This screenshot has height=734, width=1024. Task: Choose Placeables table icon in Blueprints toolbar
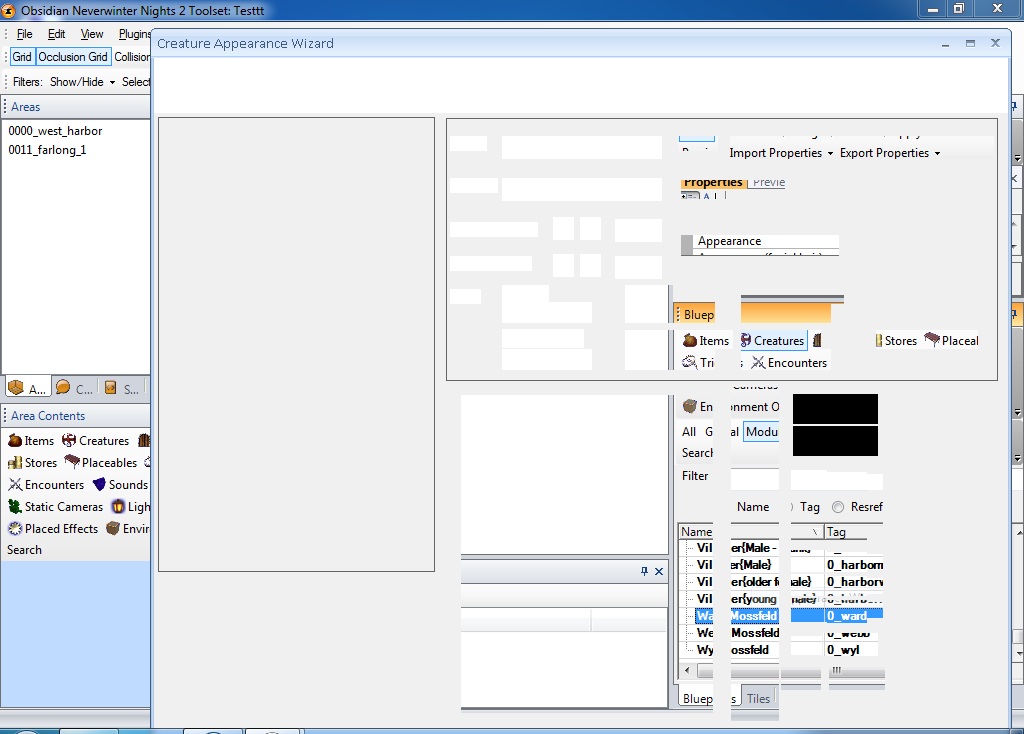[x=932, y=340]
